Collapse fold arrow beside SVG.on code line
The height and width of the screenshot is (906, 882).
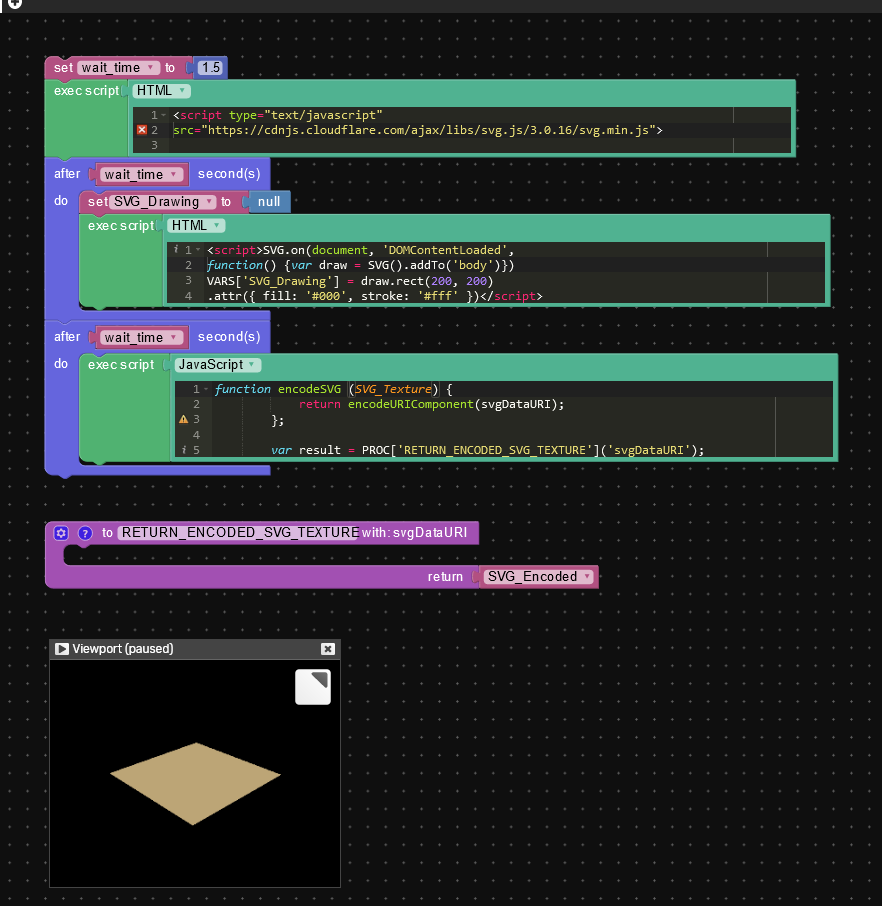(x=198, y=250)
